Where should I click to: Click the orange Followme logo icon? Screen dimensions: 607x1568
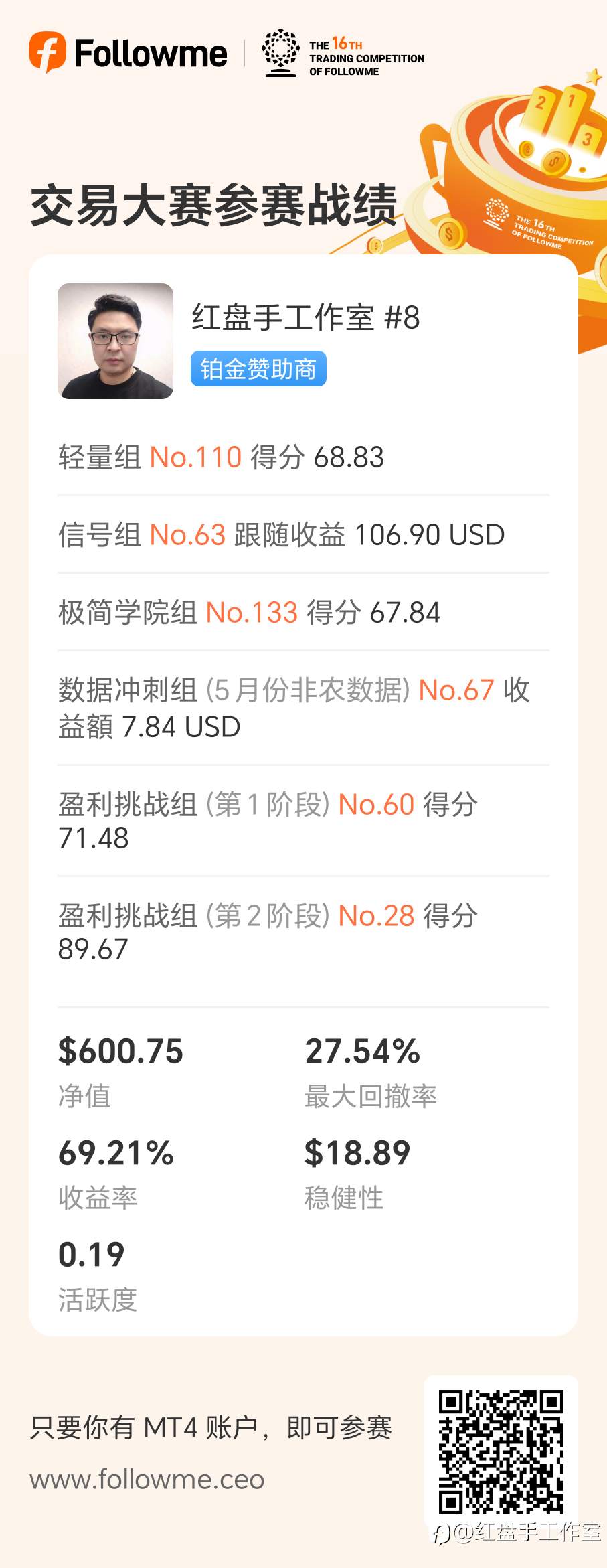point(47,52)
